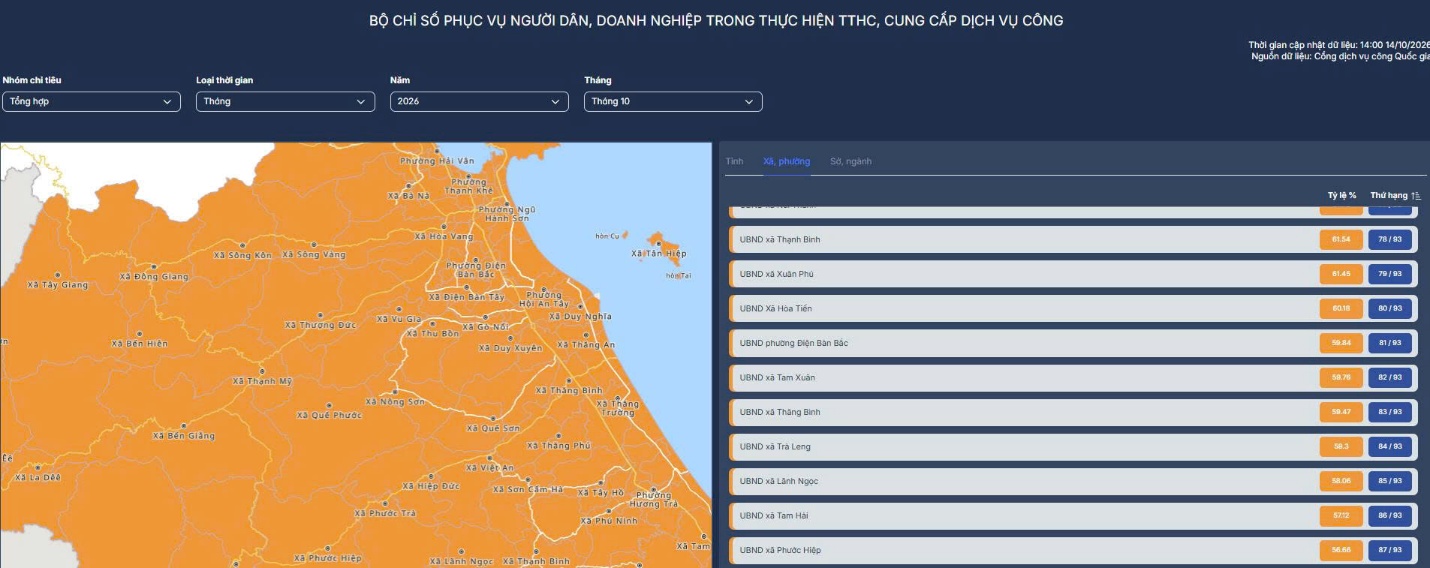Select the UBND xã Phước Hiệp row

(1072, 550)
